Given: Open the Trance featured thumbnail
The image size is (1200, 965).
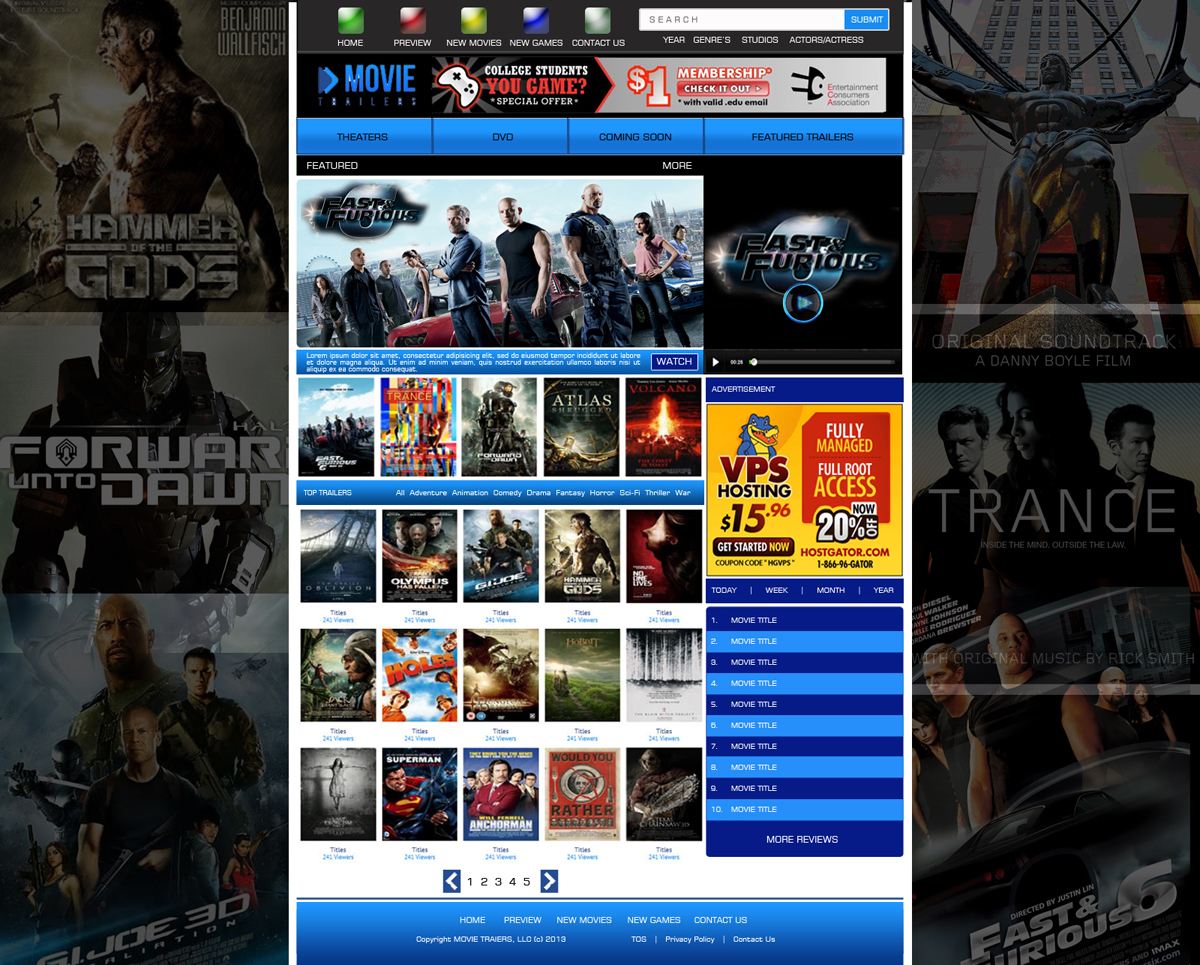Looking at the screenshot, I should (x=418, y=427).
